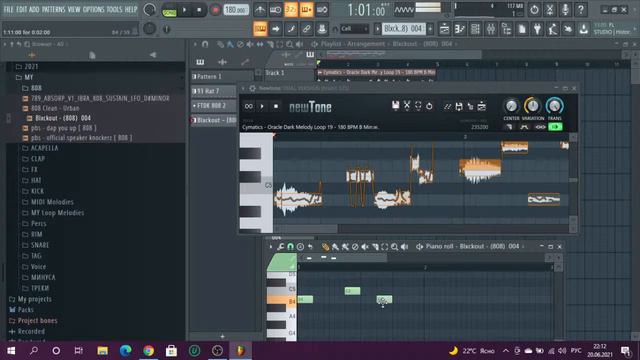Toggle typing keyboard to piano button
Viewport: 640px width, 360px height.
click(260, 29)
